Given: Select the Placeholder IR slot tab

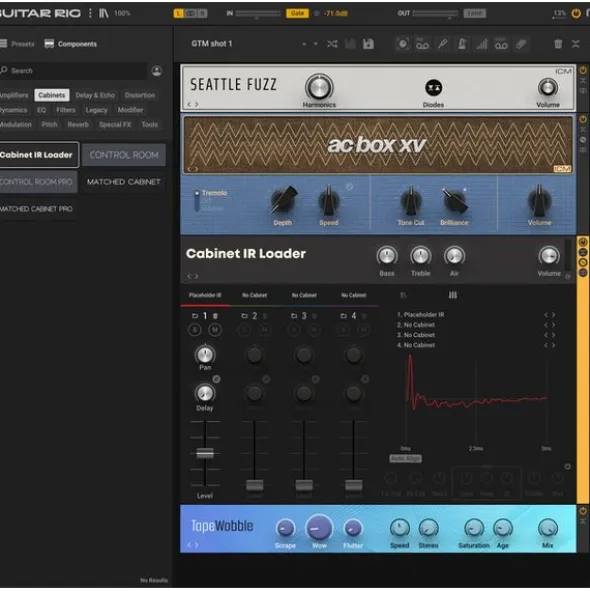Looking at the screenshot, I should tap(205, 295).
